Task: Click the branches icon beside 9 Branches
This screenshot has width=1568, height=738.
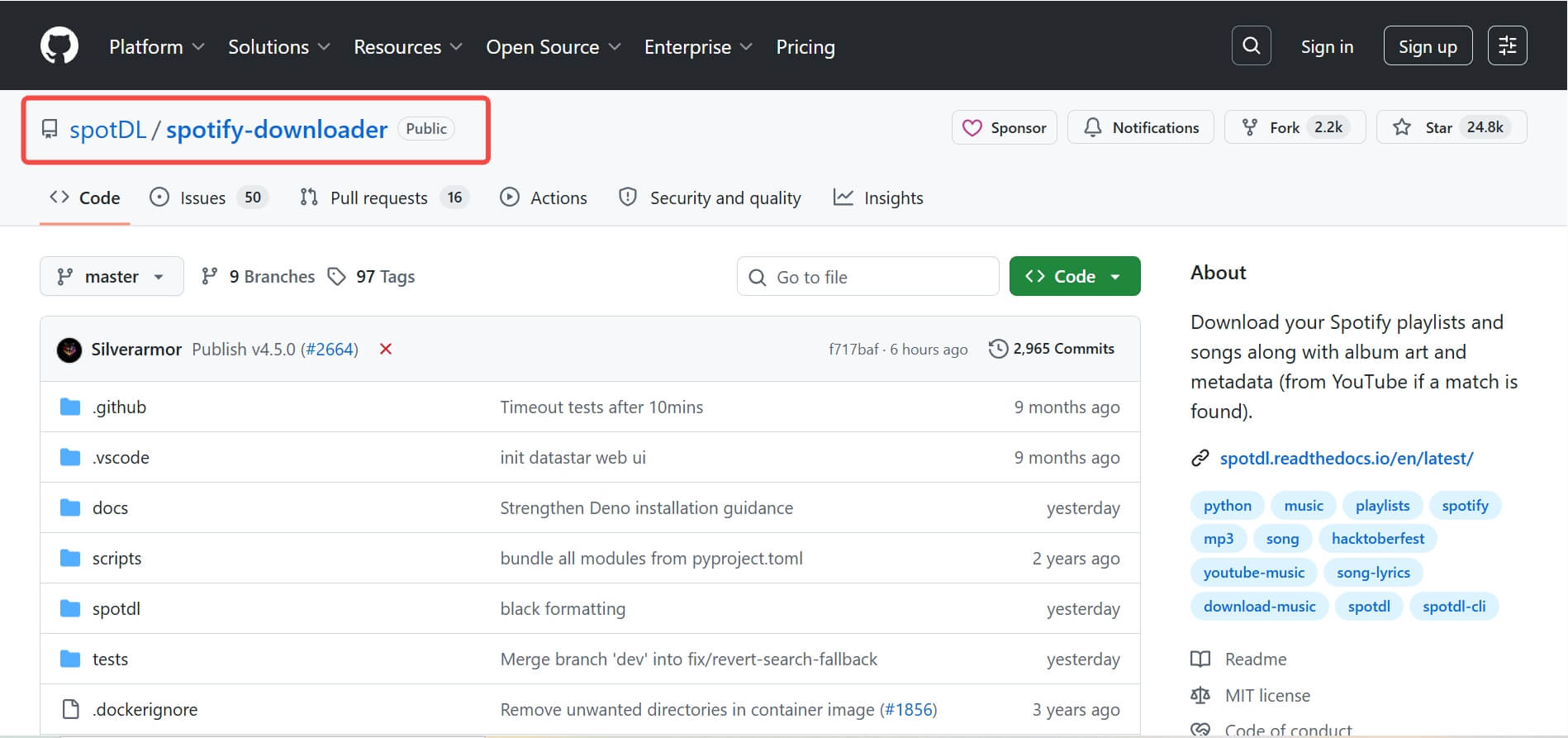Action: [x=209, y=276]
